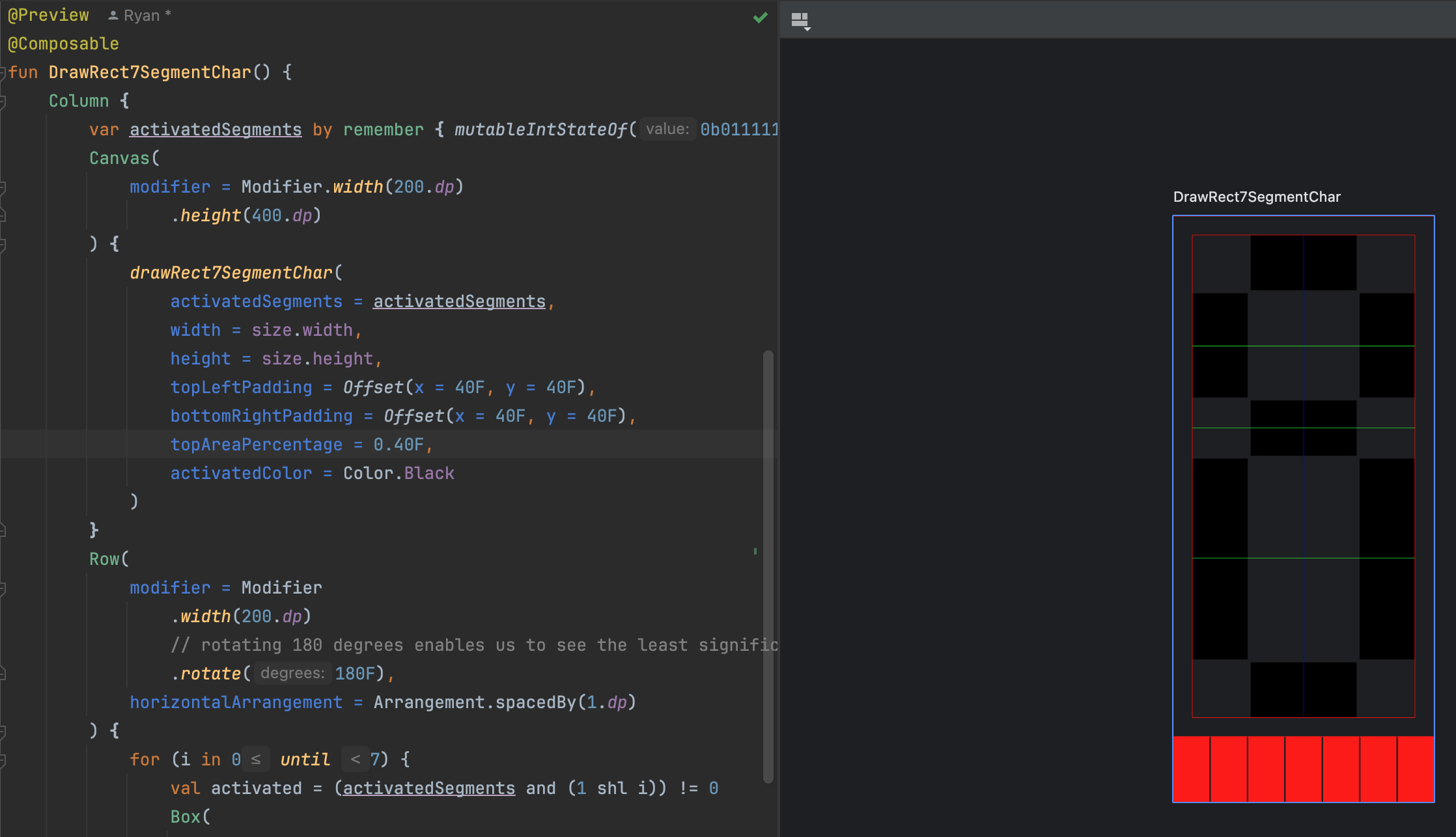Click the value: parameter hint
1456x837 pixels.
[x=667, y=129]
